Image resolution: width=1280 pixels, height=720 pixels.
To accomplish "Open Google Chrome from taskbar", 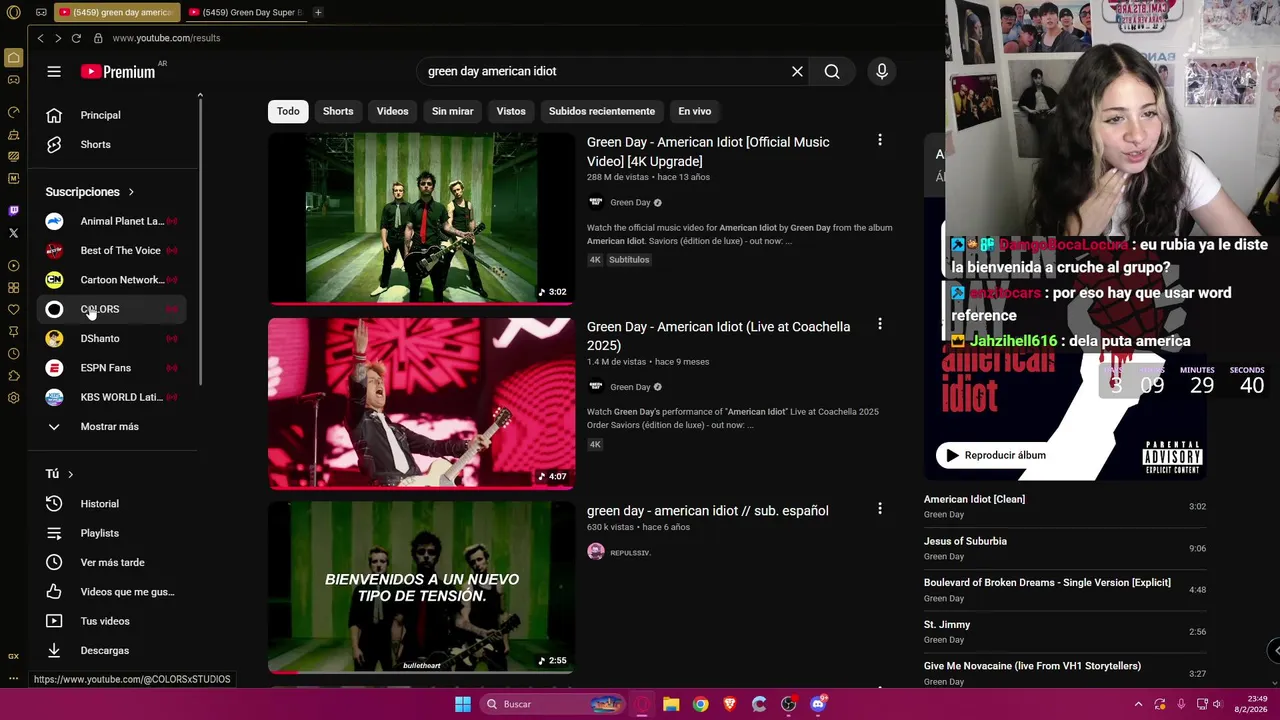I will pos(700,704).
